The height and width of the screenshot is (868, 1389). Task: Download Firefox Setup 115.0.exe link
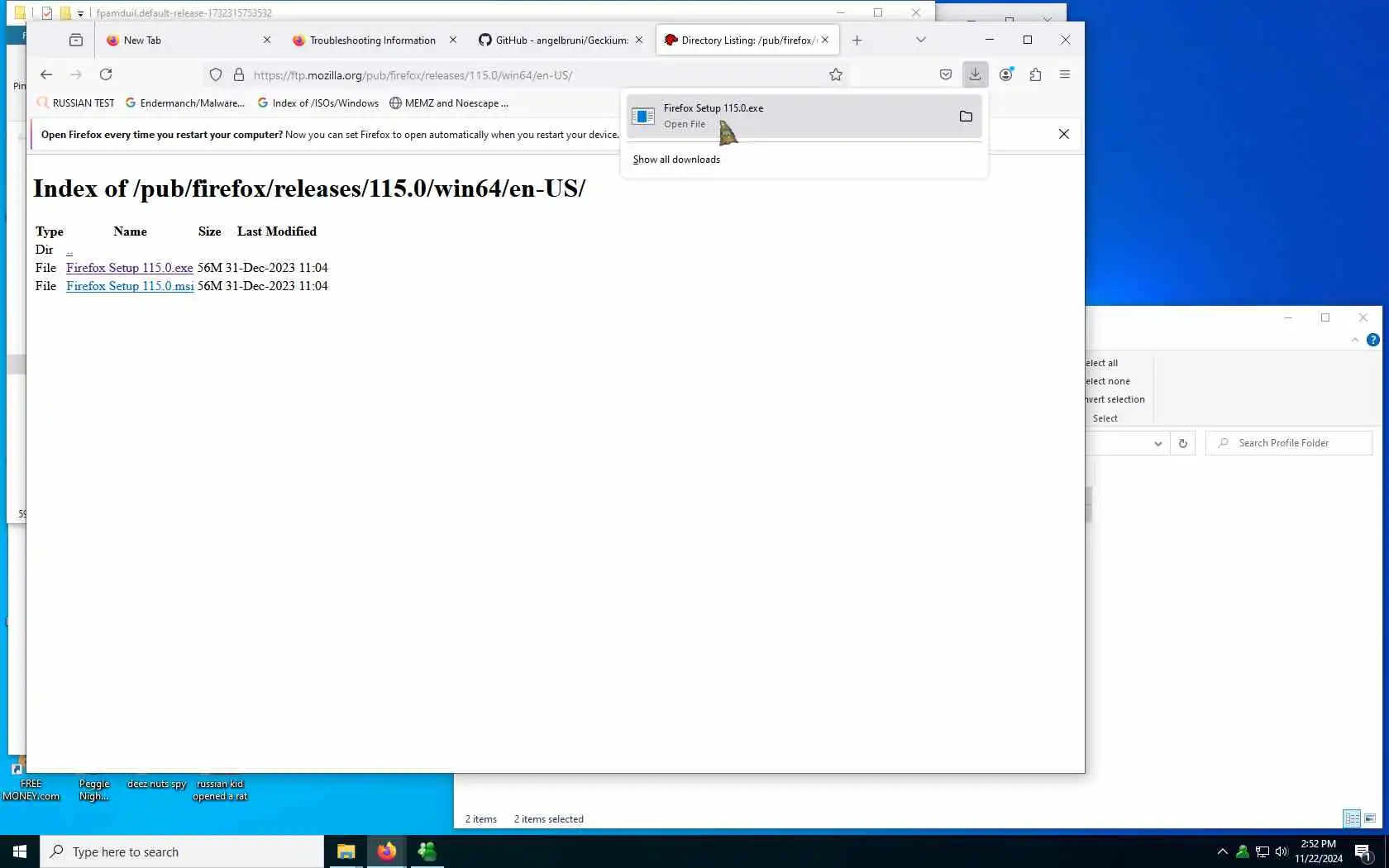pos(130,268)
